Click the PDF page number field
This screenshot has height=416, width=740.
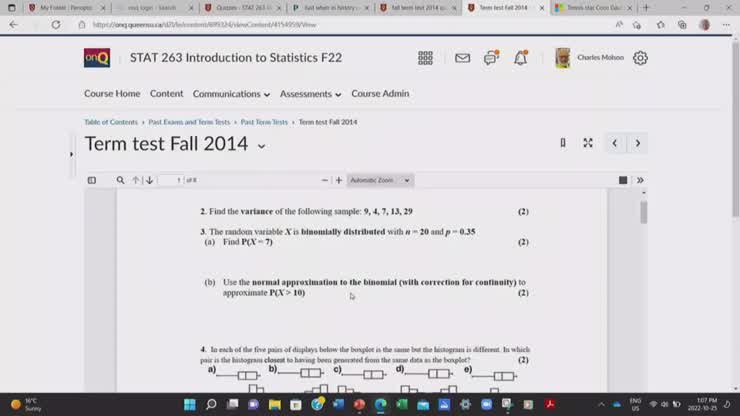[174, 180]
